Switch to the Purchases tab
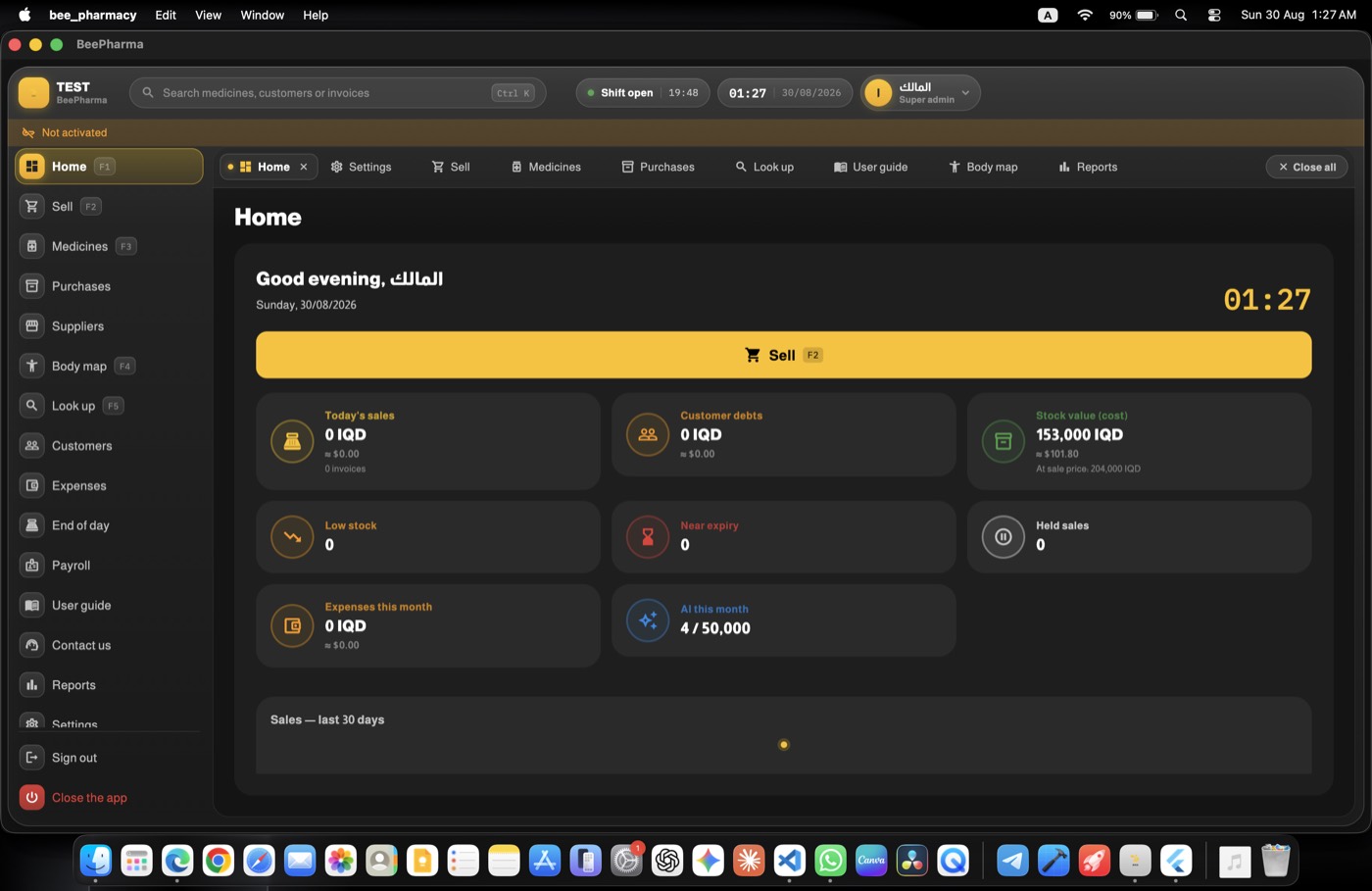The height and width of the screenshot is (891, 1372). click(658, 167)
